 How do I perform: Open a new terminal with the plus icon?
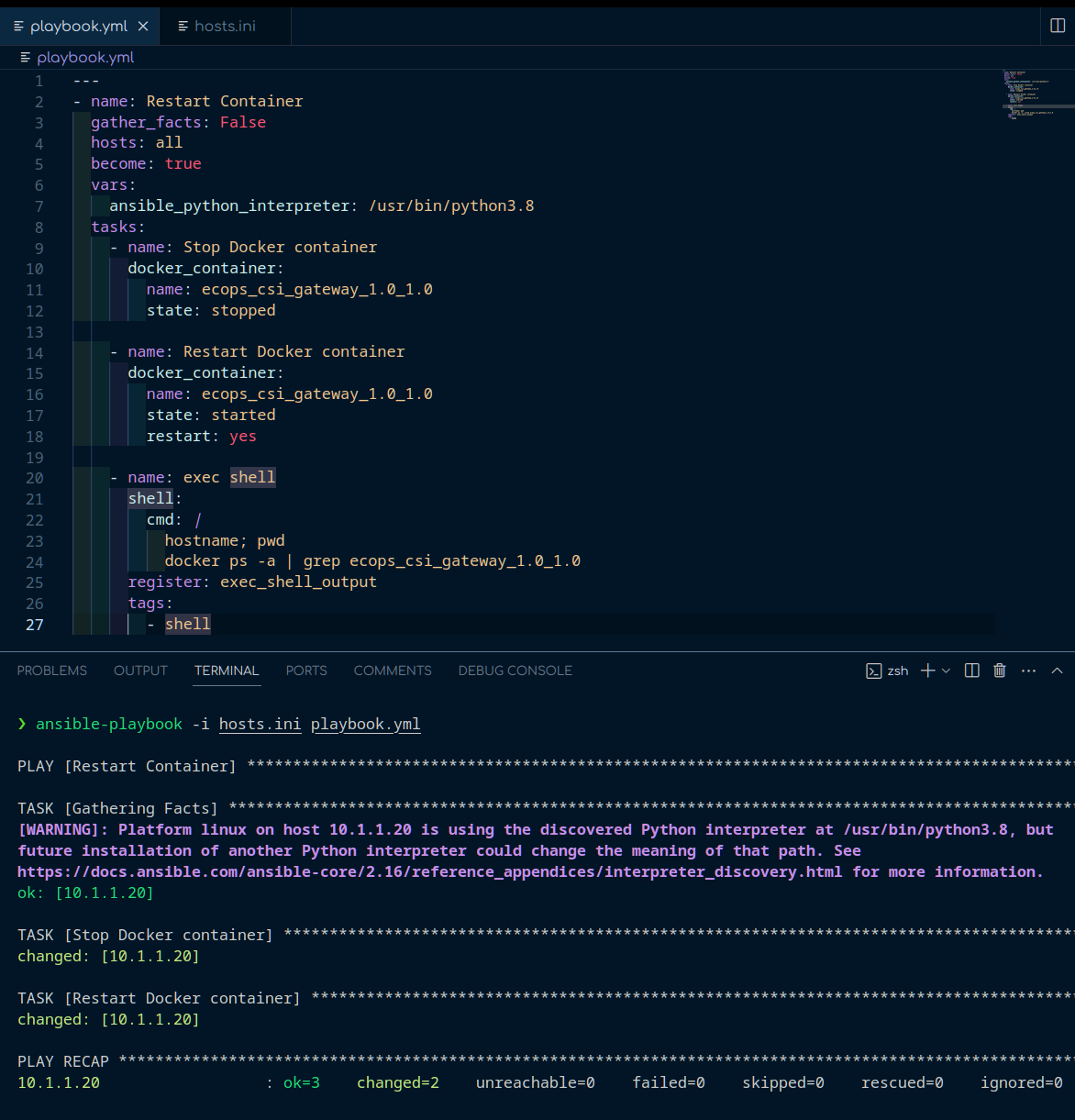pos(928,671)
